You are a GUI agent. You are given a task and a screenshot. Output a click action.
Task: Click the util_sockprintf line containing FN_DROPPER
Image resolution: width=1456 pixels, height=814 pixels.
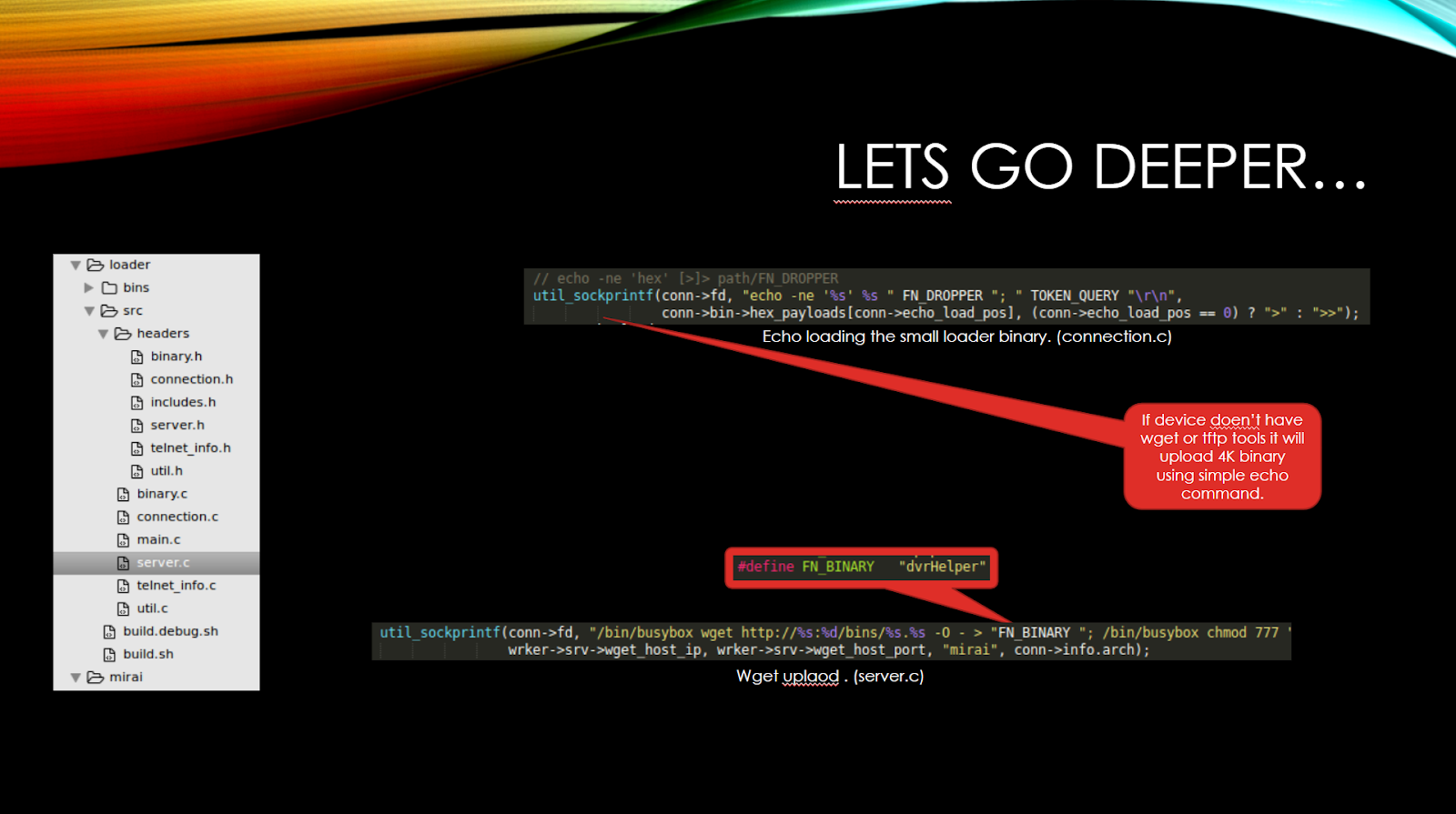pos(857,296)
